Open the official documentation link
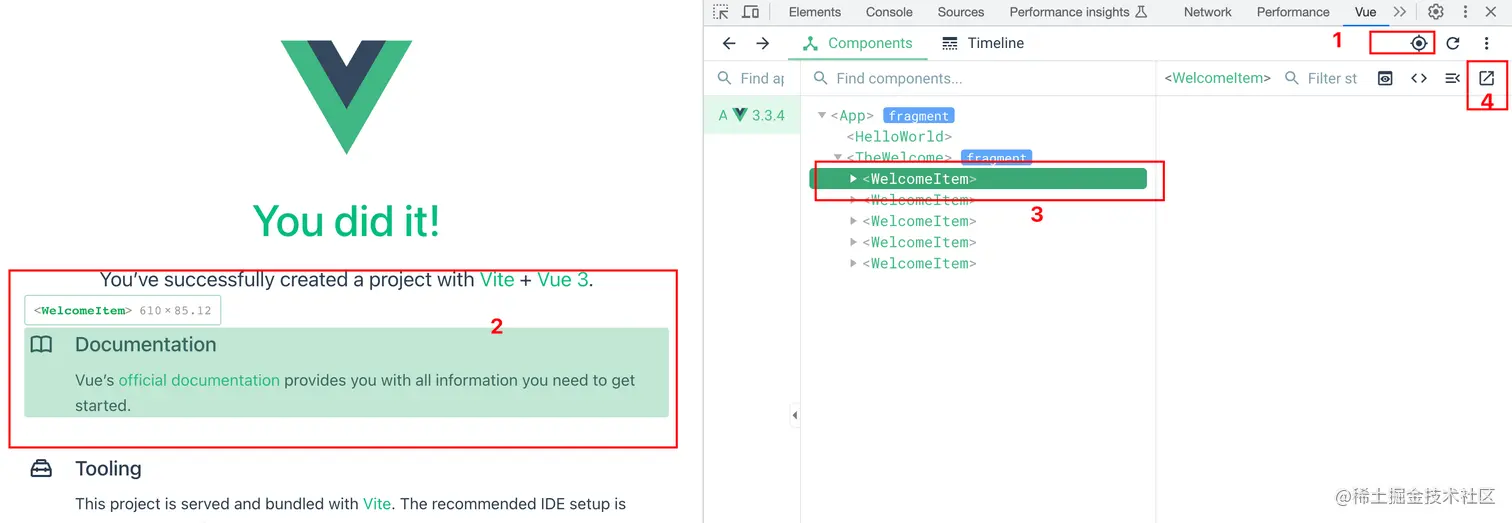 click(x=199, y=380)
